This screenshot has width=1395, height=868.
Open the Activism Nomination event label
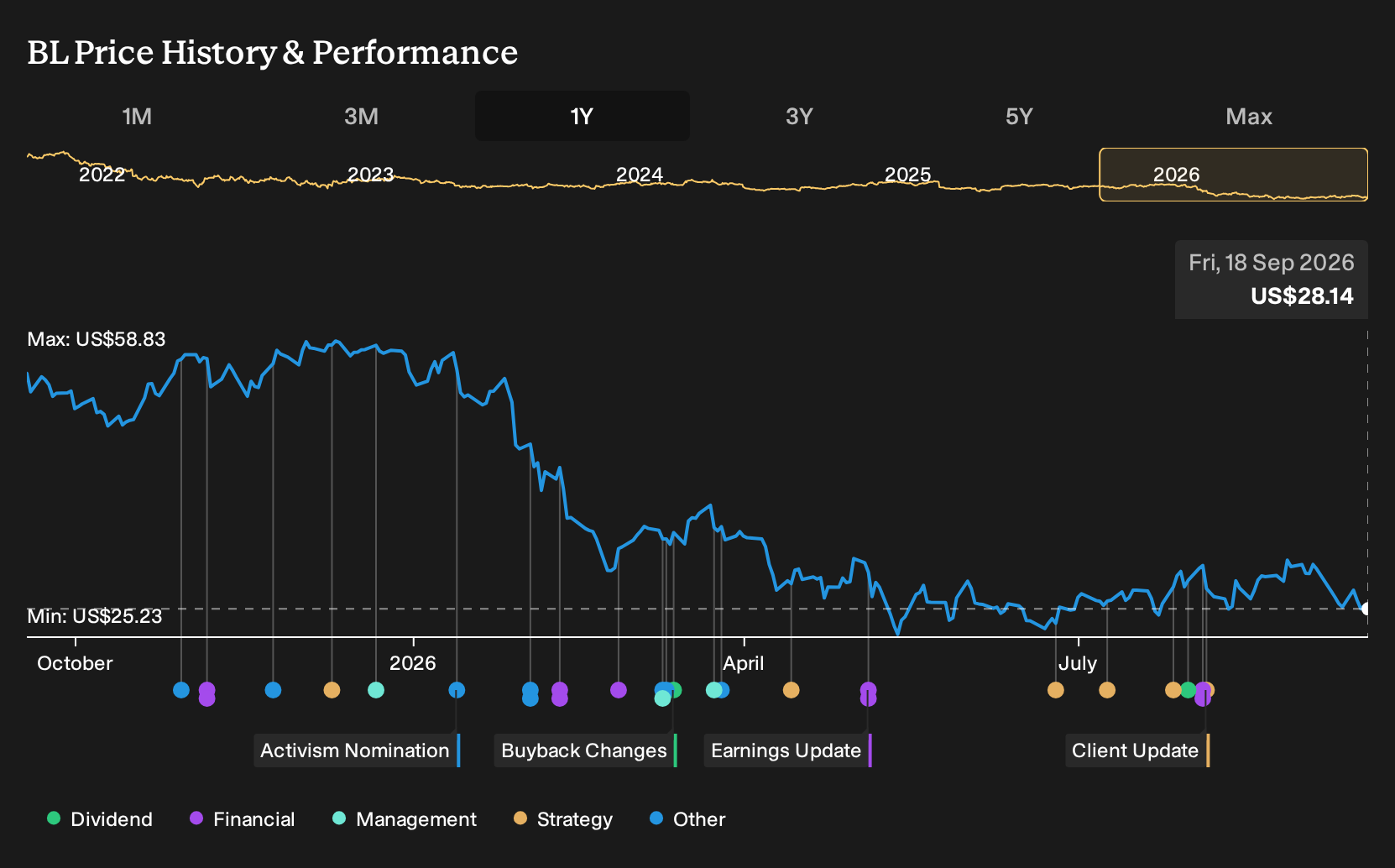pyautogui.click(x=357, y=750)
